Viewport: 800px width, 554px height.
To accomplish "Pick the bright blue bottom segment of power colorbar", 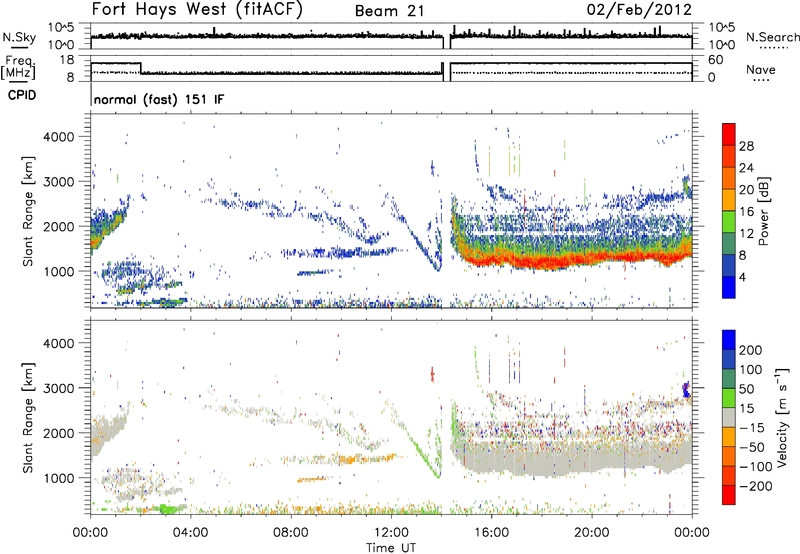I will (729, 287).
